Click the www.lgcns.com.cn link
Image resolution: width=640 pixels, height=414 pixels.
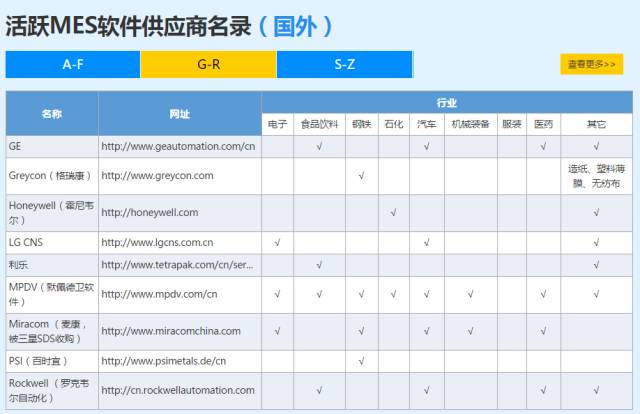click(x=157, y=243)
